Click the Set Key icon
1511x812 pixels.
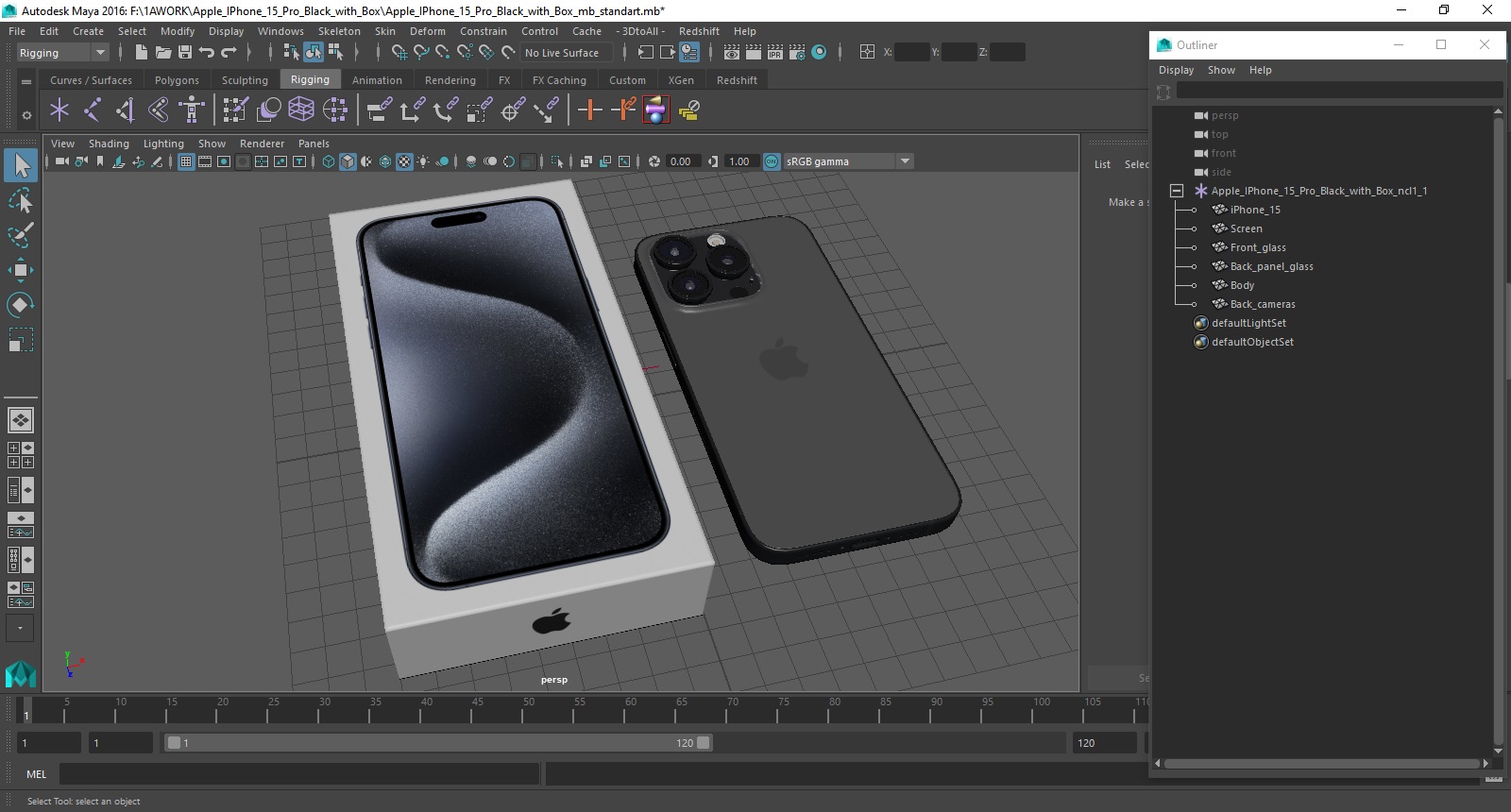coord(589,110)
